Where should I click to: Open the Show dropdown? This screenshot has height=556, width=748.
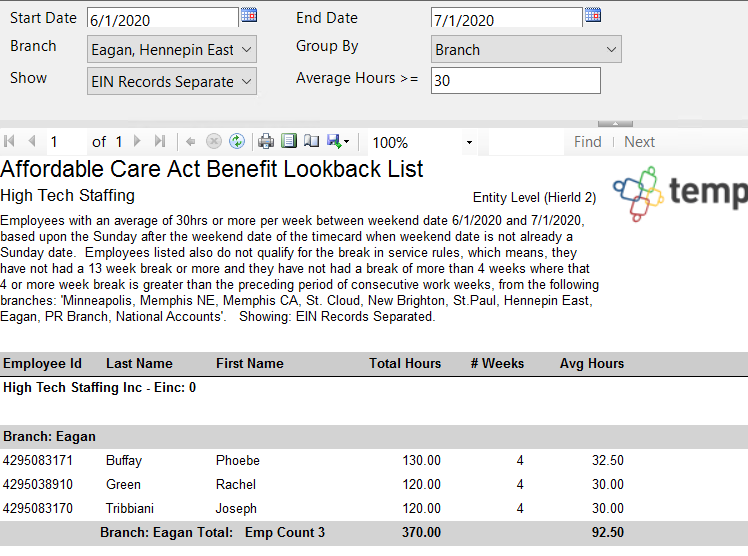(172, 81)
